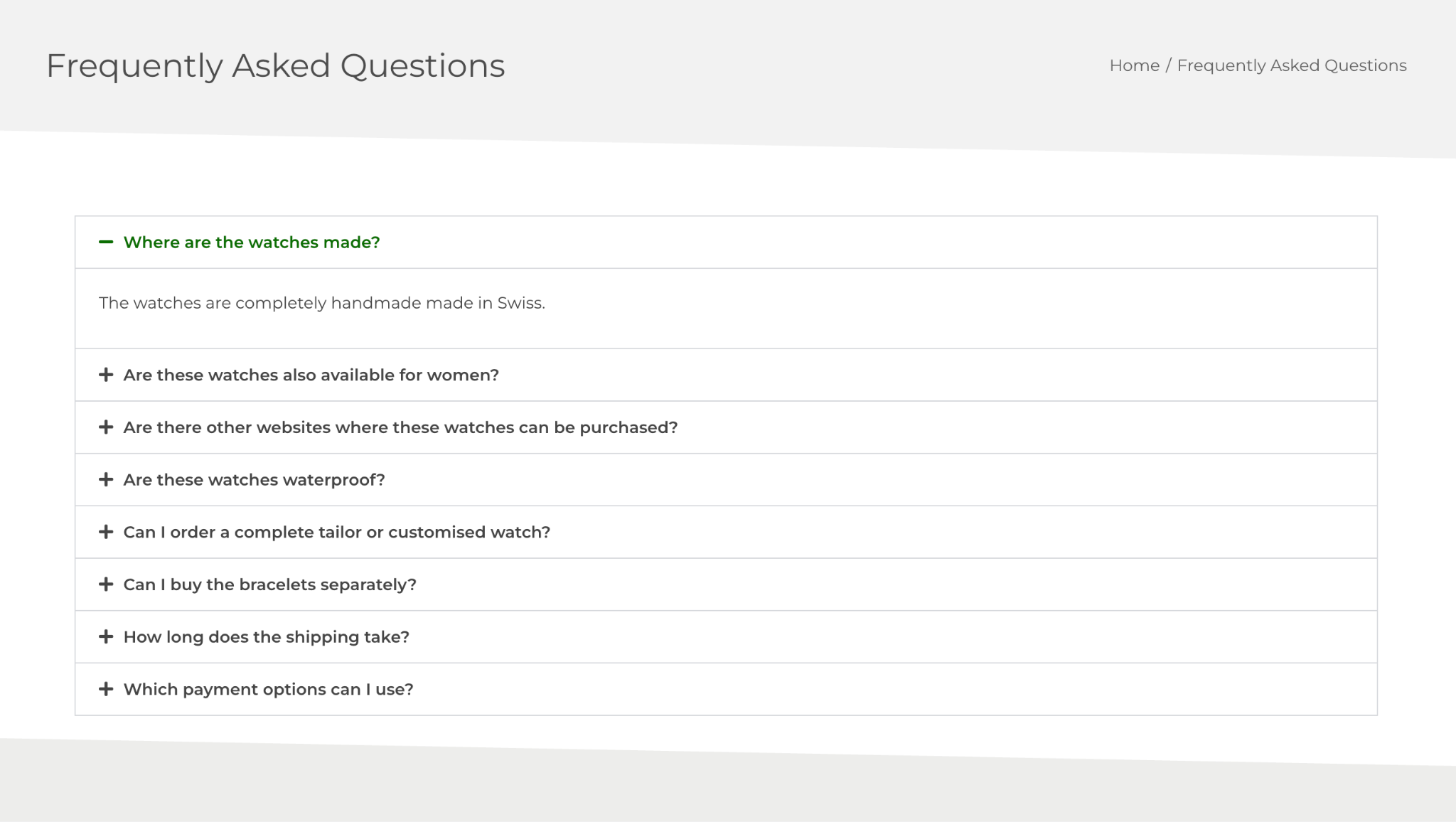Click 'Frequently Asked Questions' breadcrumb text

click(x=1291, y=65)
